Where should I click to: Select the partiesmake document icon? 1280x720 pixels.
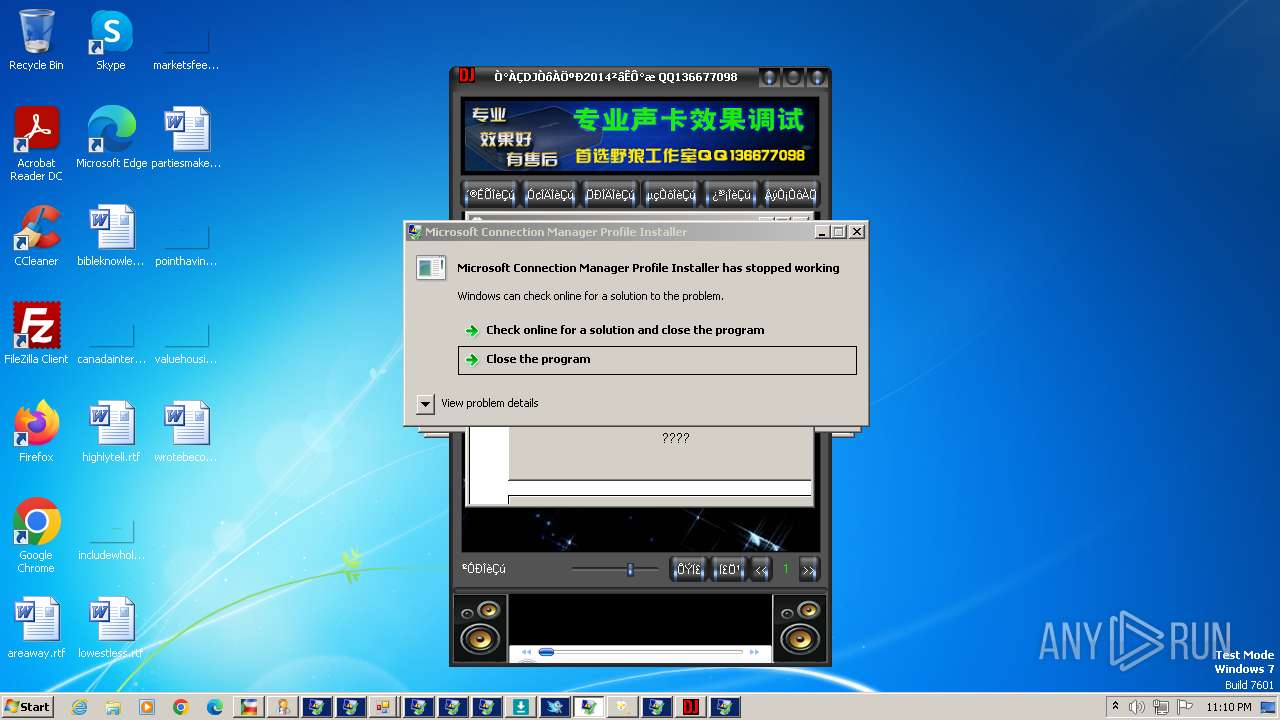click(186, 138)
